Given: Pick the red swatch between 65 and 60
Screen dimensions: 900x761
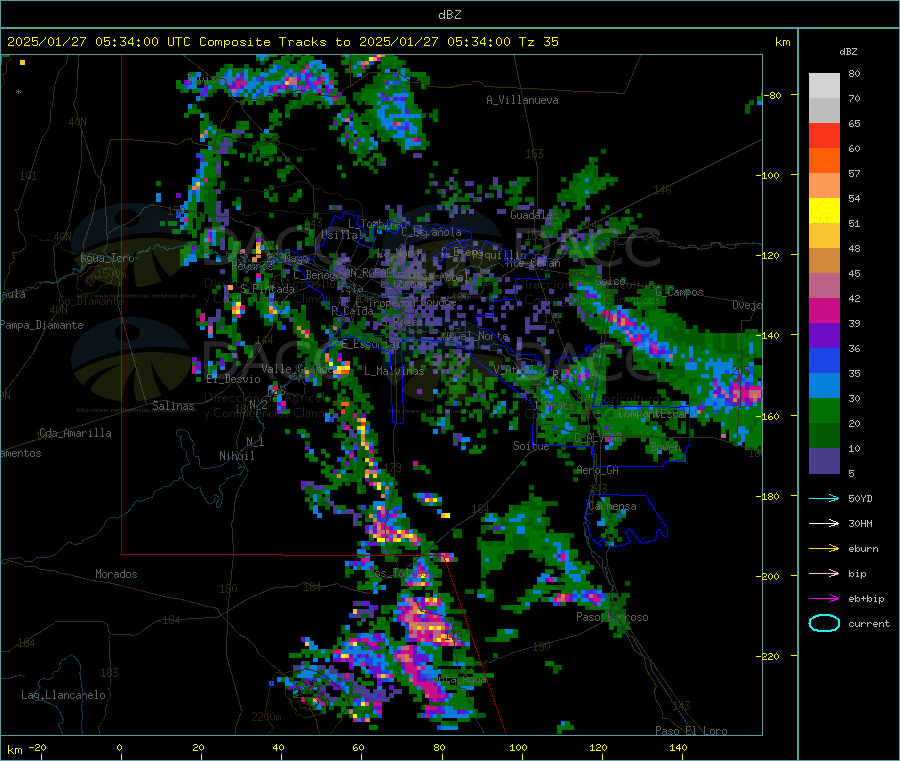Looking at the screenshot, I should 824,136.
